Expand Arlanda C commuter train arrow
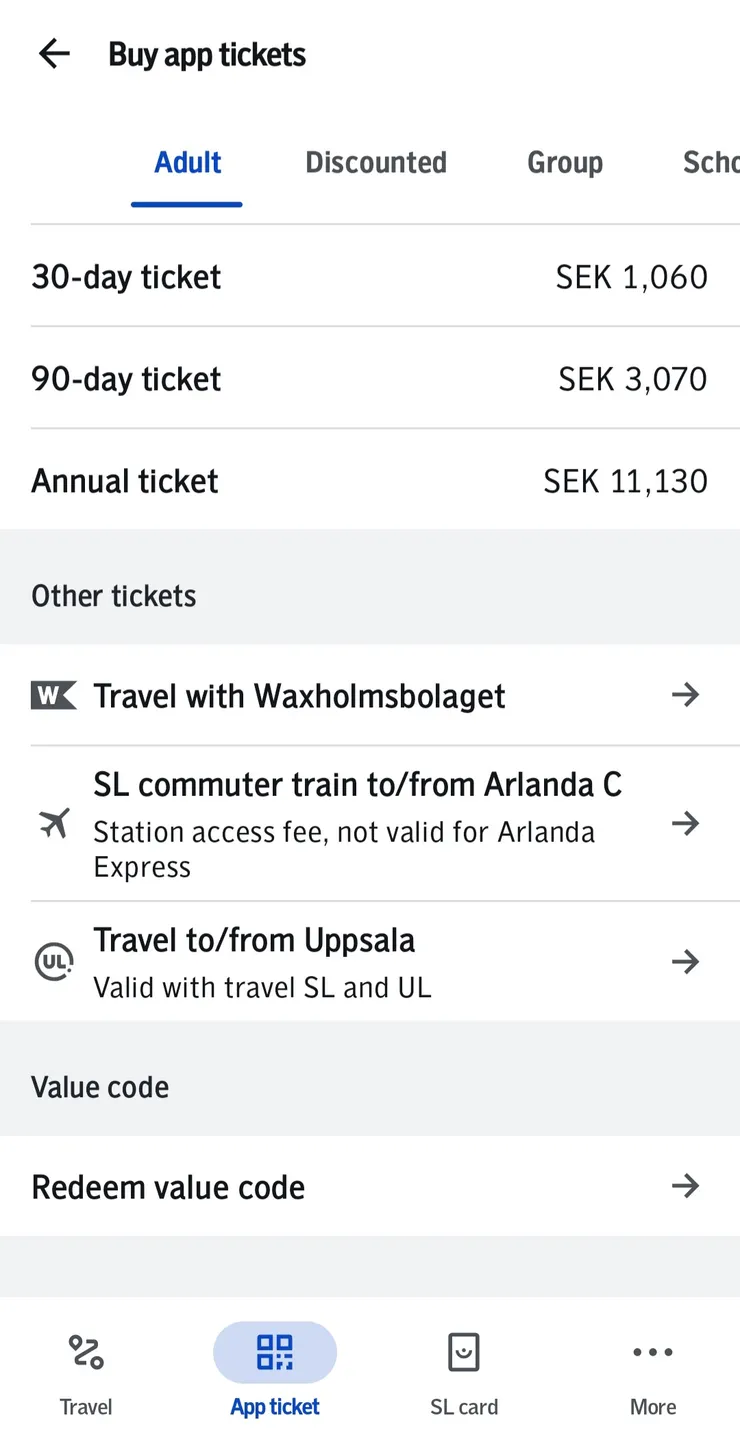This screenshot has height=1451, width=740. click(x=685, y=824)
